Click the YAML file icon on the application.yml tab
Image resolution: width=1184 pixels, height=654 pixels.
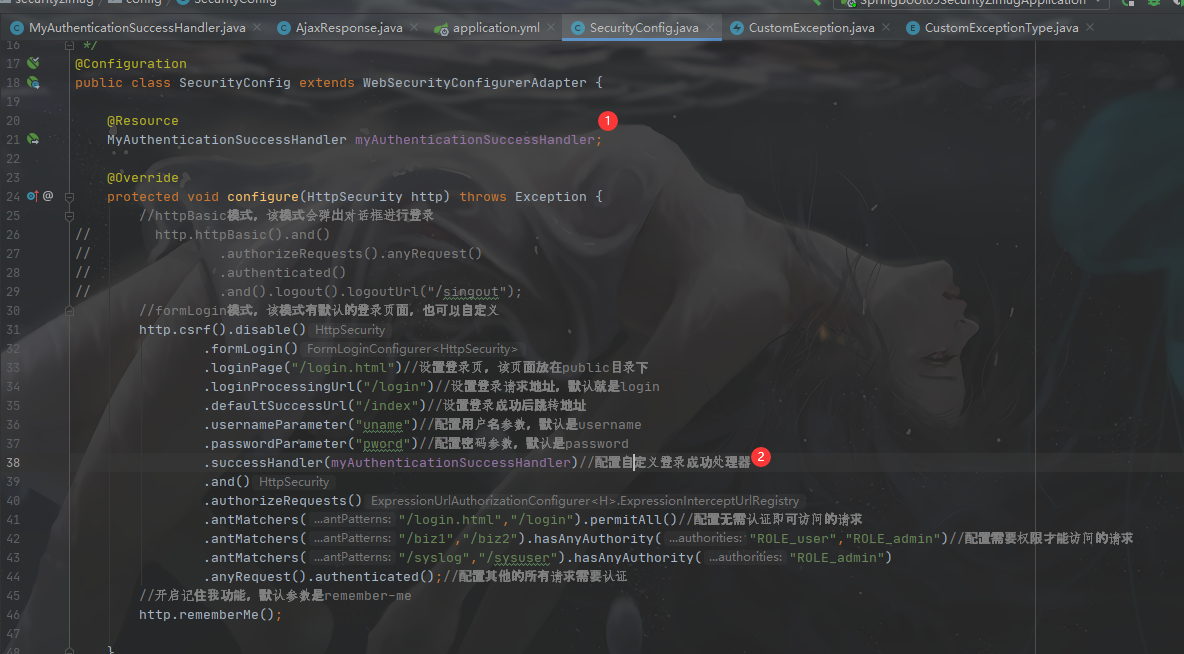coord(440,28)
